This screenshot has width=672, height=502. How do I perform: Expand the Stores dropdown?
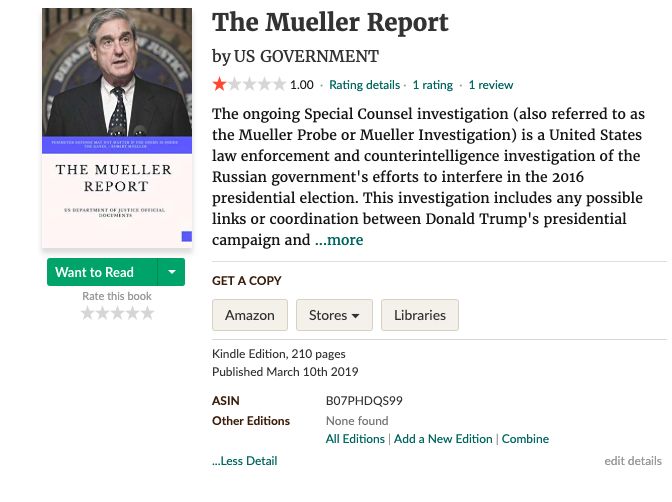[334, 315]
